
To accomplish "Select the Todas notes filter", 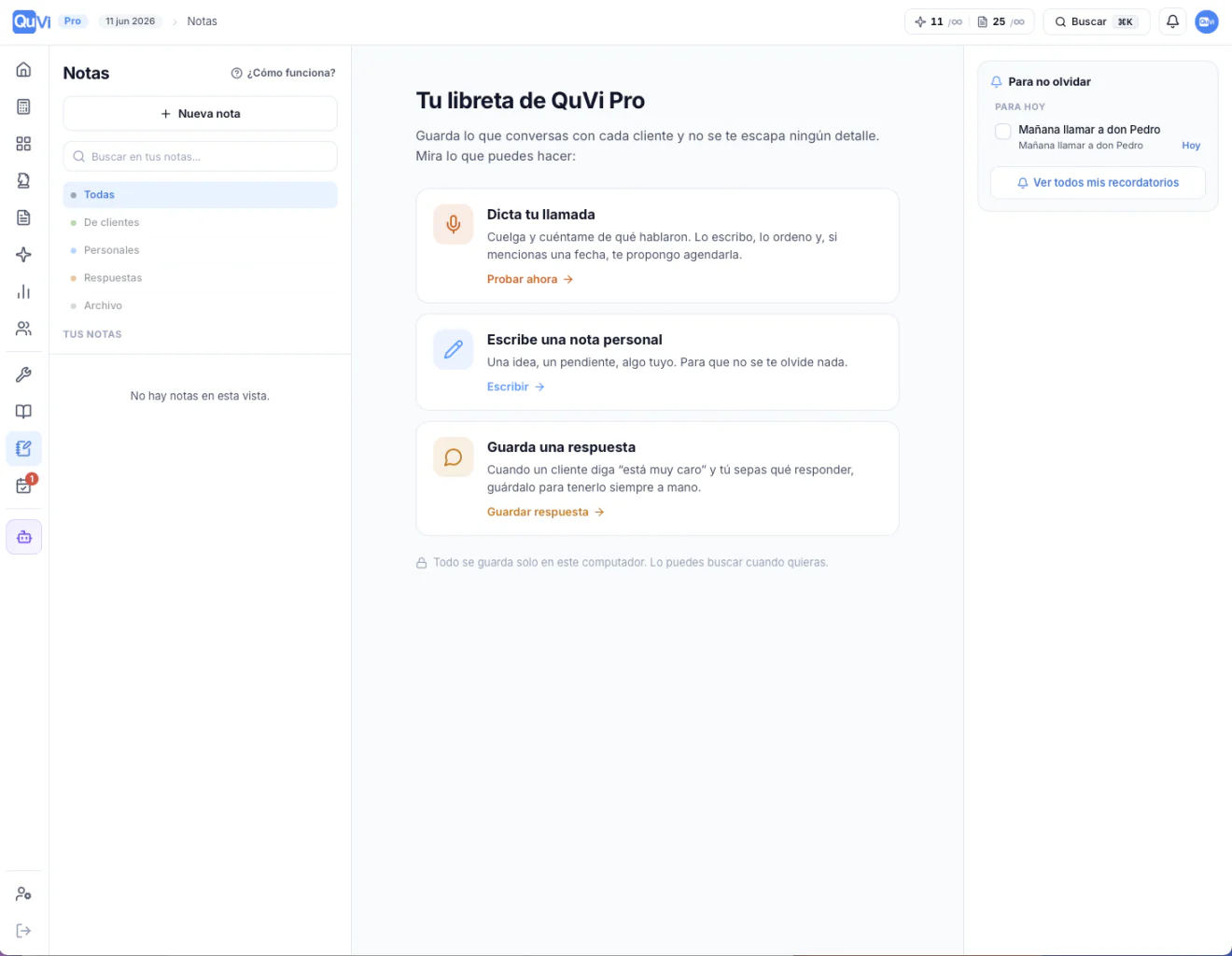I will 200,195.
